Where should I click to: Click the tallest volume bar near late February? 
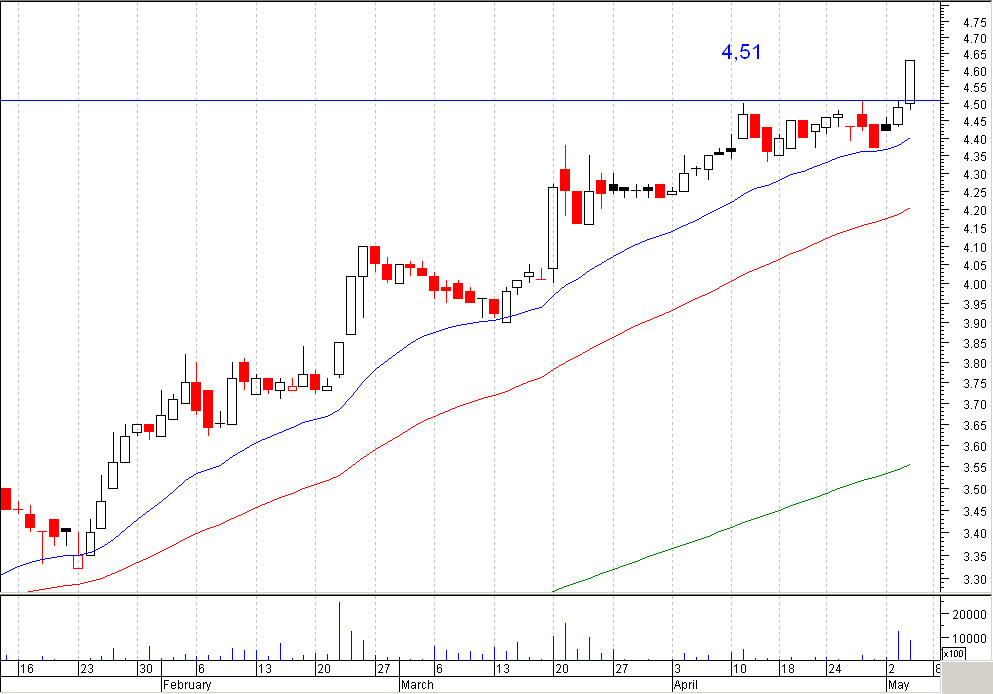click(339, 631)
